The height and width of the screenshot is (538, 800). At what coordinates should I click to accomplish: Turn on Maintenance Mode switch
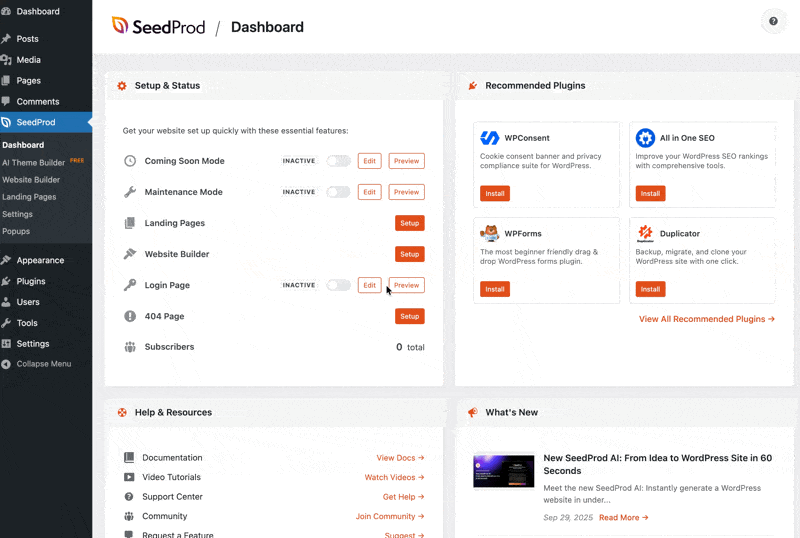point(338,192)
